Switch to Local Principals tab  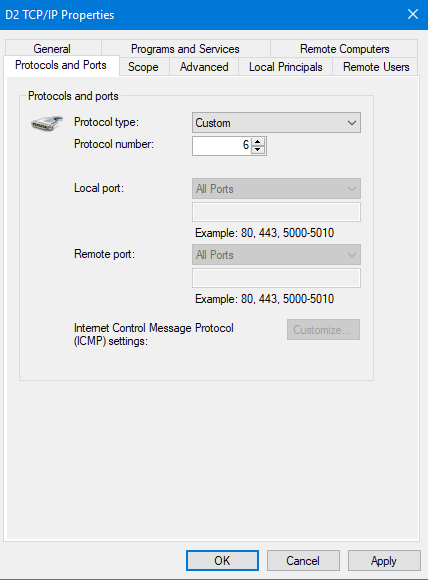pos(286,67)
